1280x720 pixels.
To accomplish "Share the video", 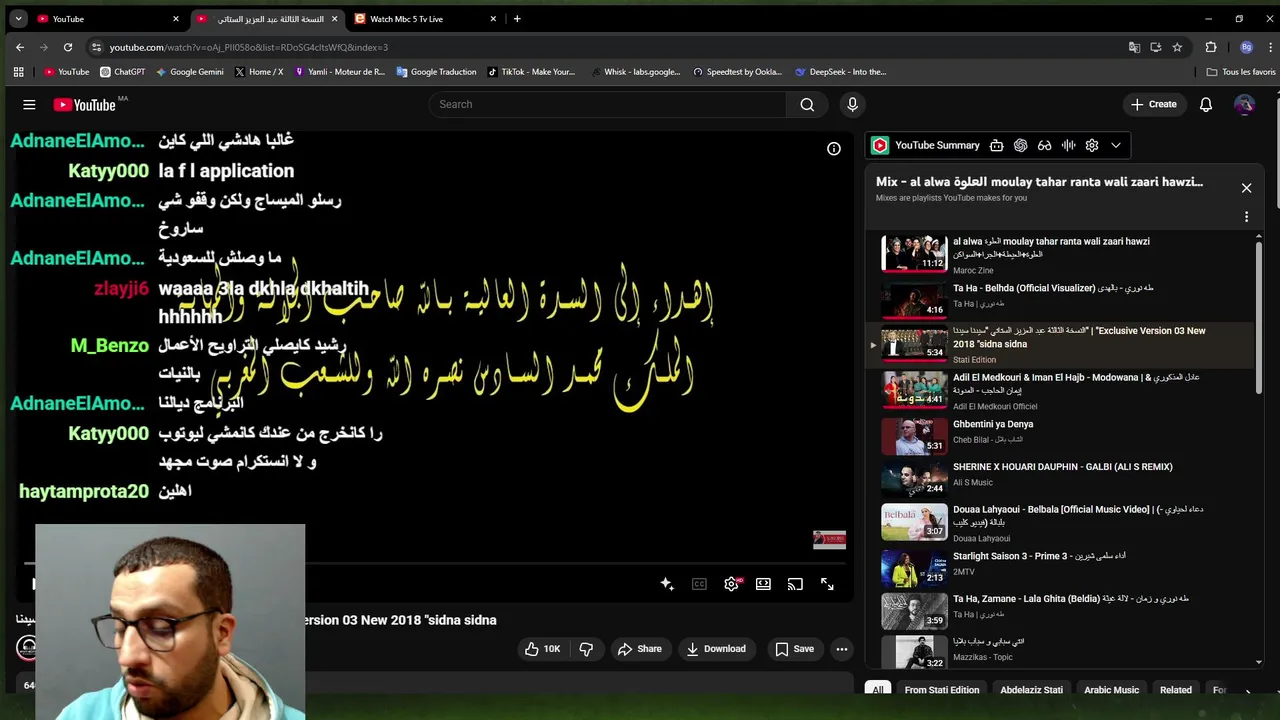I will coord(639,649).
